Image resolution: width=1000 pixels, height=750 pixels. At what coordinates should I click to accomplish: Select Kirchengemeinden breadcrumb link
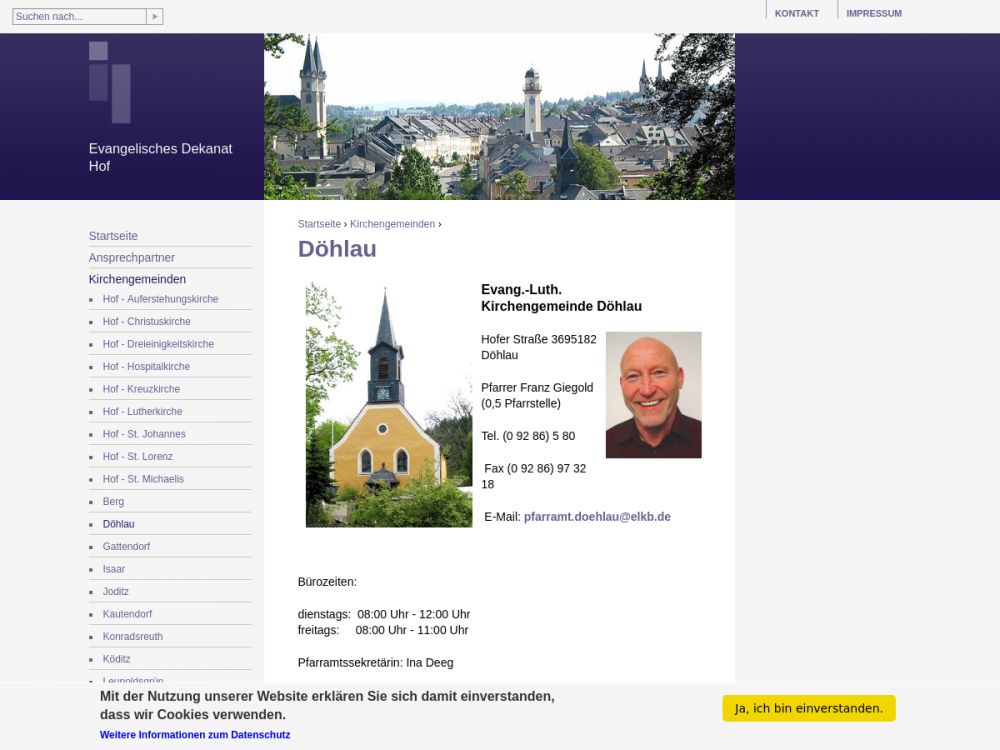point(392,224)
